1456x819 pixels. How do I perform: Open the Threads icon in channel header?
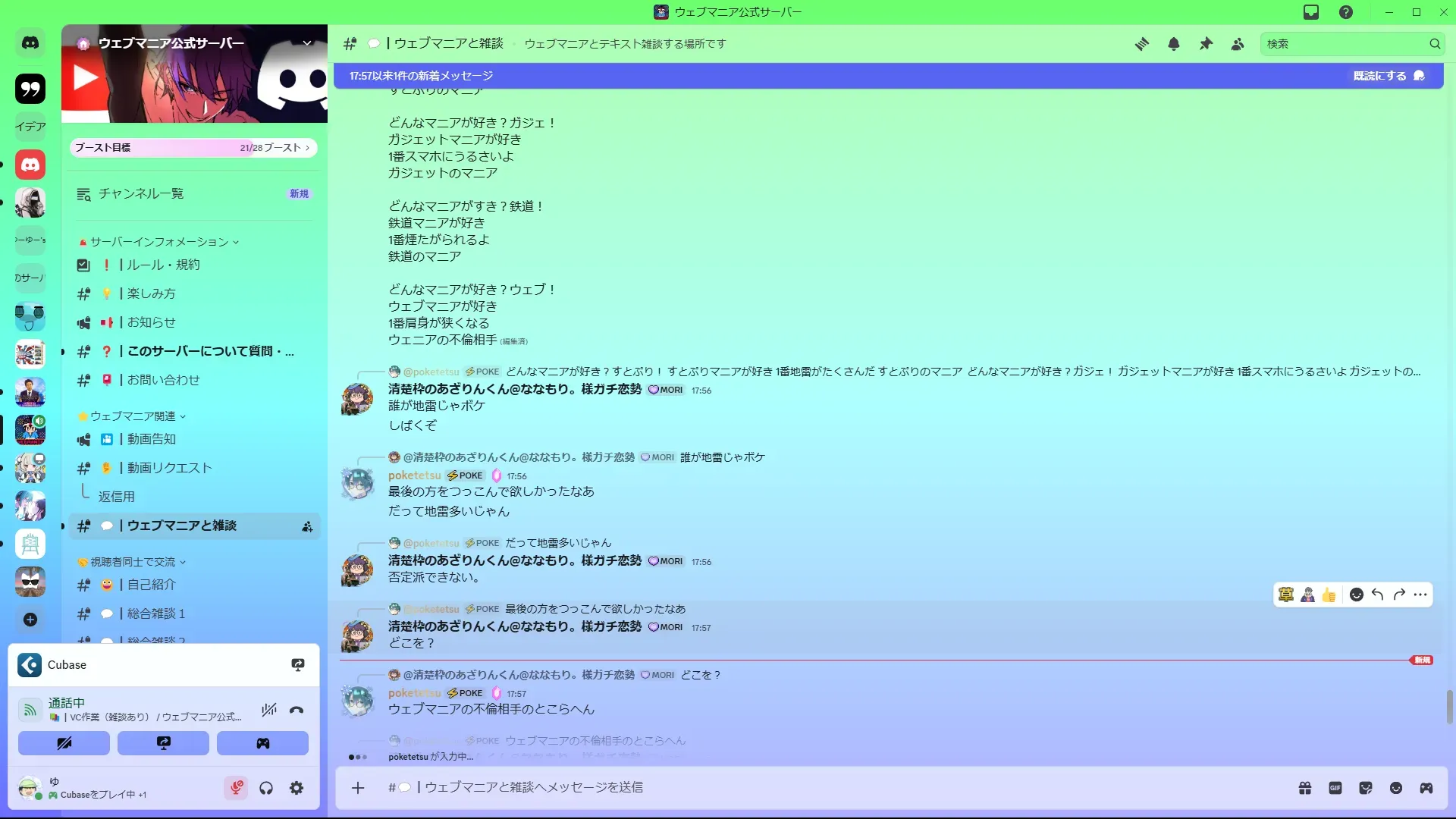click(1141, 44)
